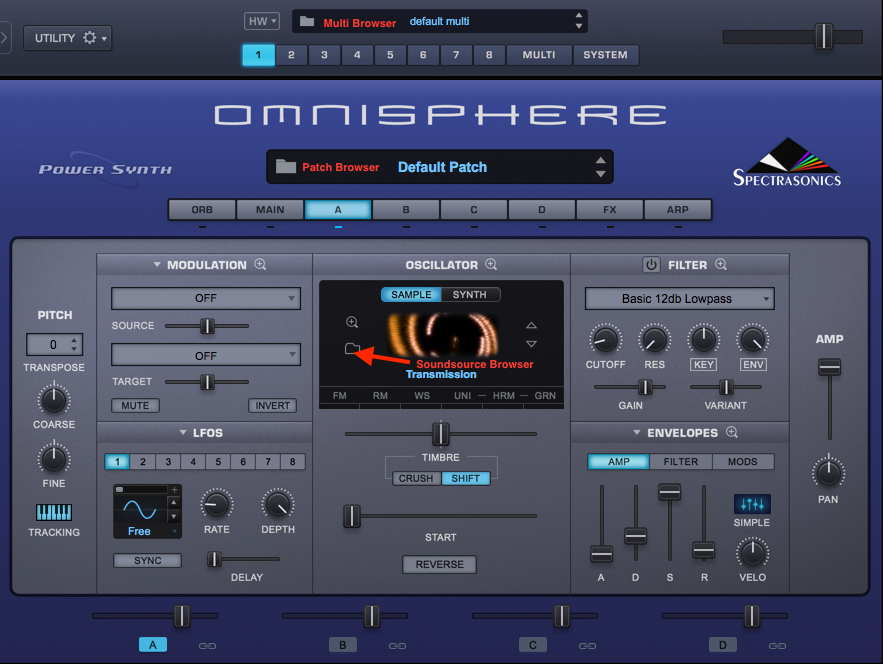This screenshot has width=883, height=664.
Task: Click the Utility gear icon
Action: (x=90, y=38)
